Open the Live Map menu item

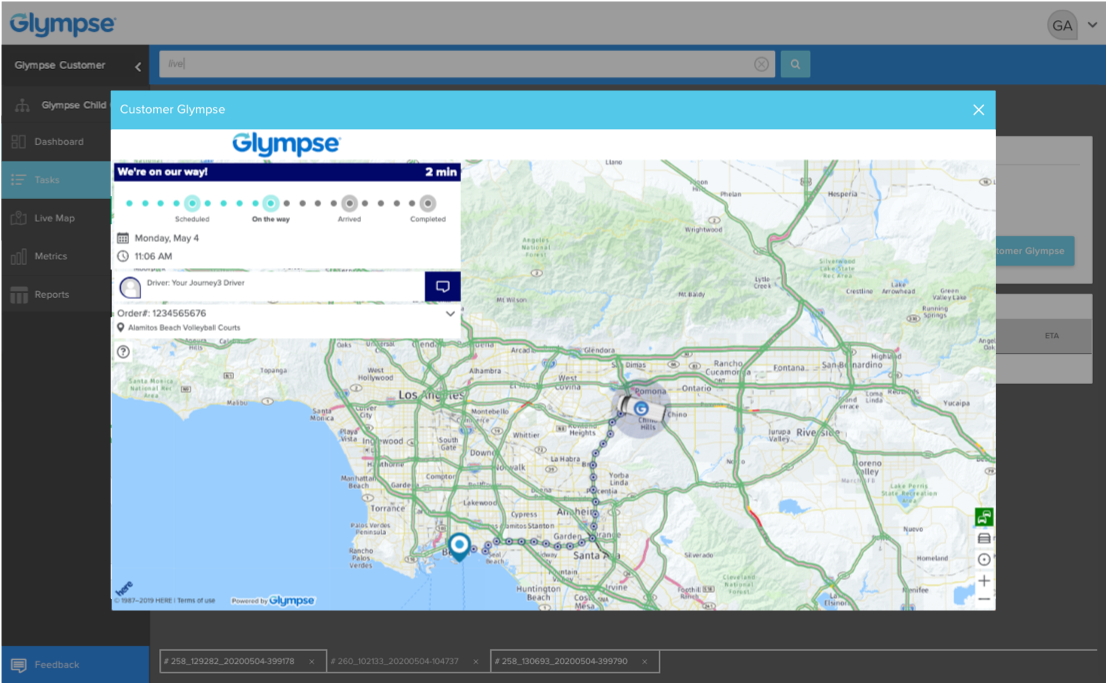(55, 218)
